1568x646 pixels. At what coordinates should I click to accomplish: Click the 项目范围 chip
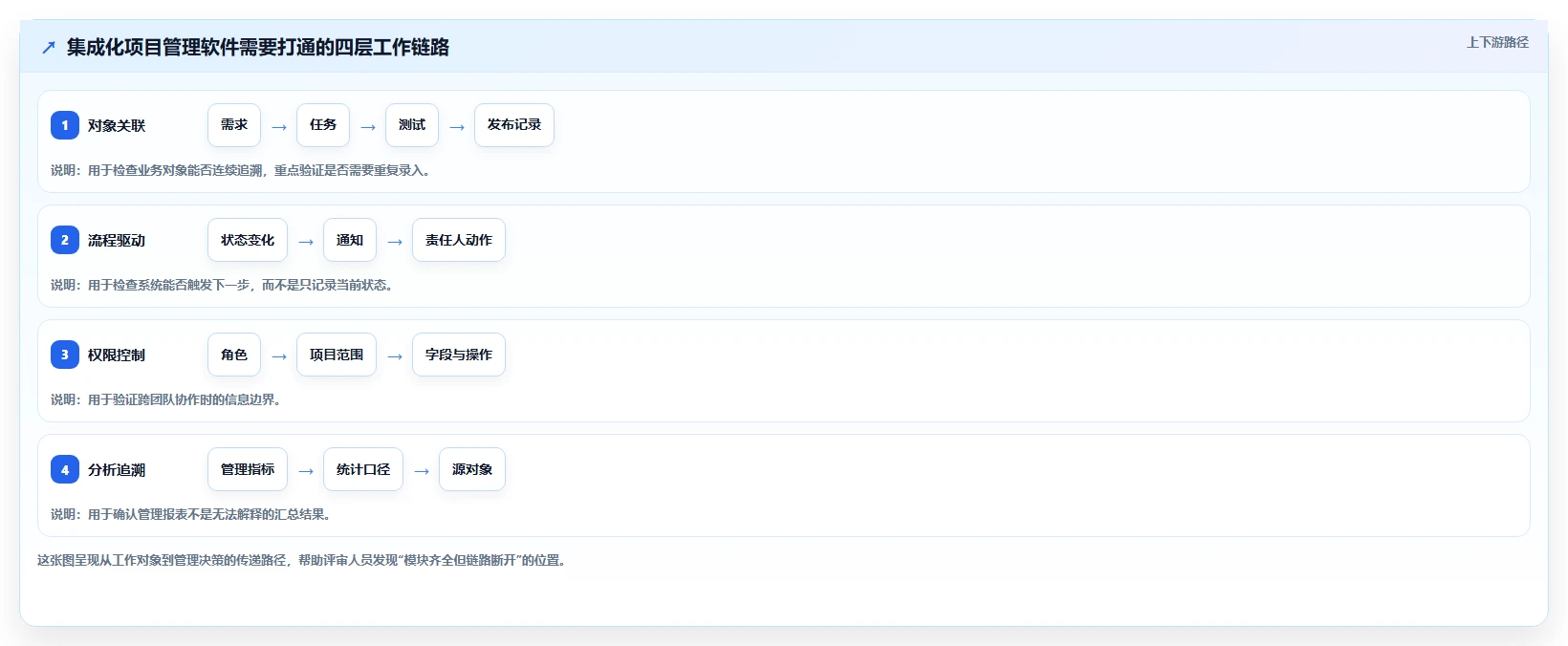pyautogui.click(x=337, y=355)
